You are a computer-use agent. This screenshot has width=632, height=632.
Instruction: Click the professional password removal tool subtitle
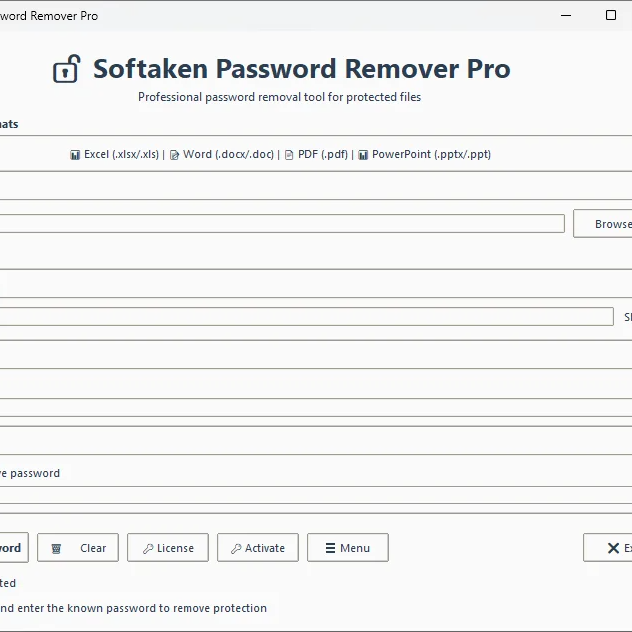pos(279,97)
